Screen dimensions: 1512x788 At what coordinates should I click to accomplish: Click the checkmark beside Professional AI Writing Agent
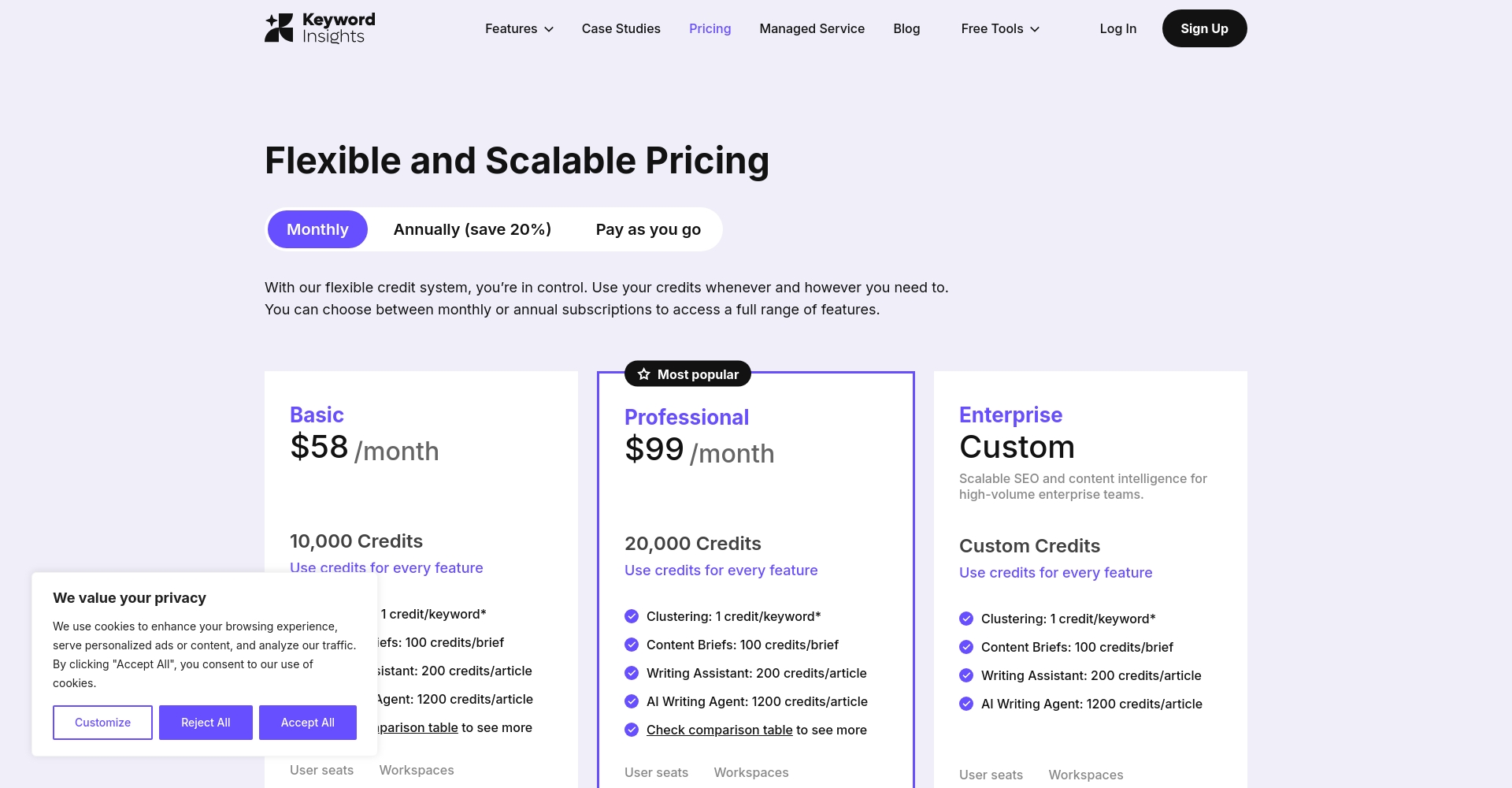pyautogui.click(x=632, y=701)
